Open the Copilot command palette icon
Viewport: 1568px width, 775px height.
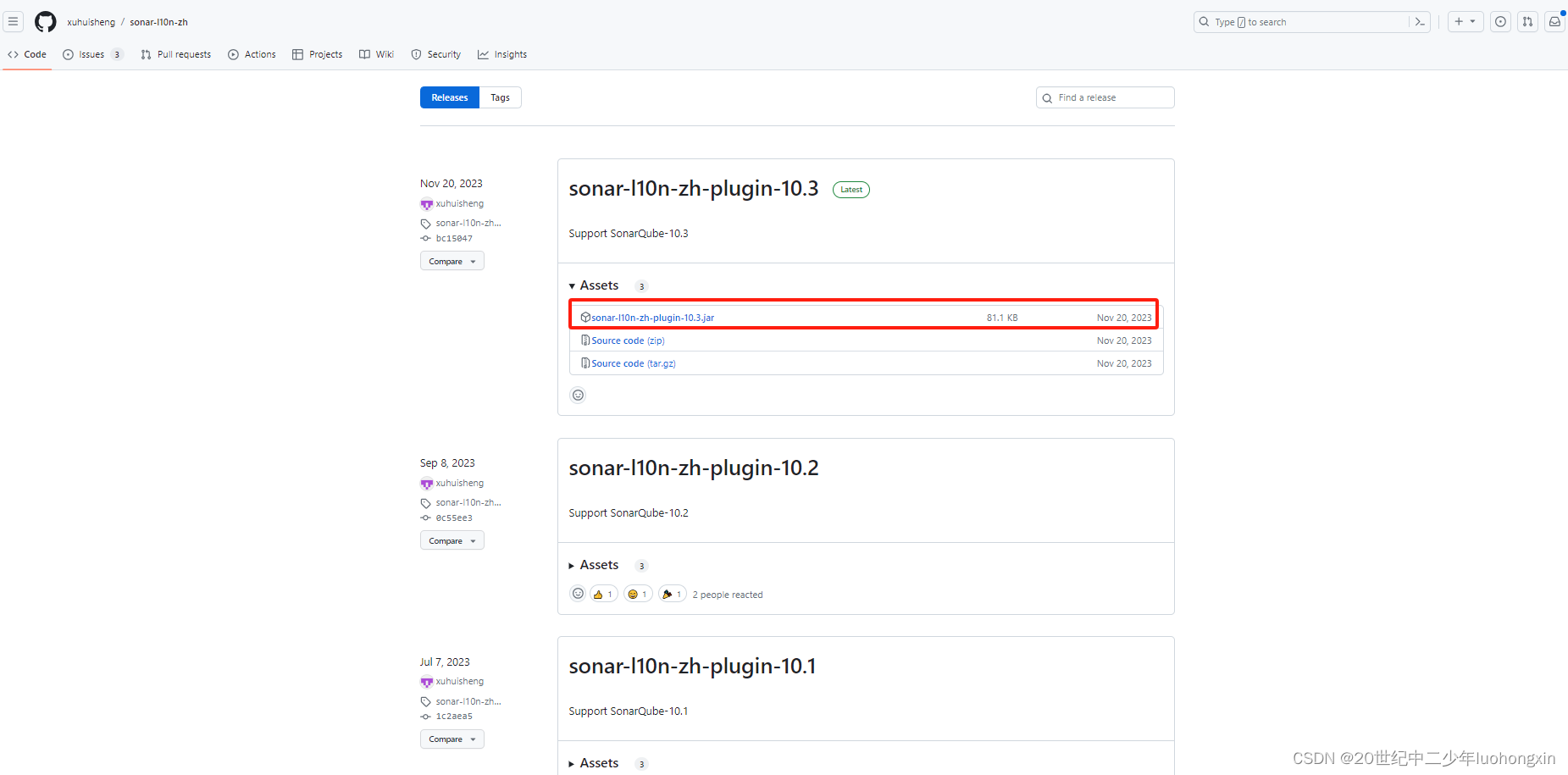click(x=1420, y=21)
